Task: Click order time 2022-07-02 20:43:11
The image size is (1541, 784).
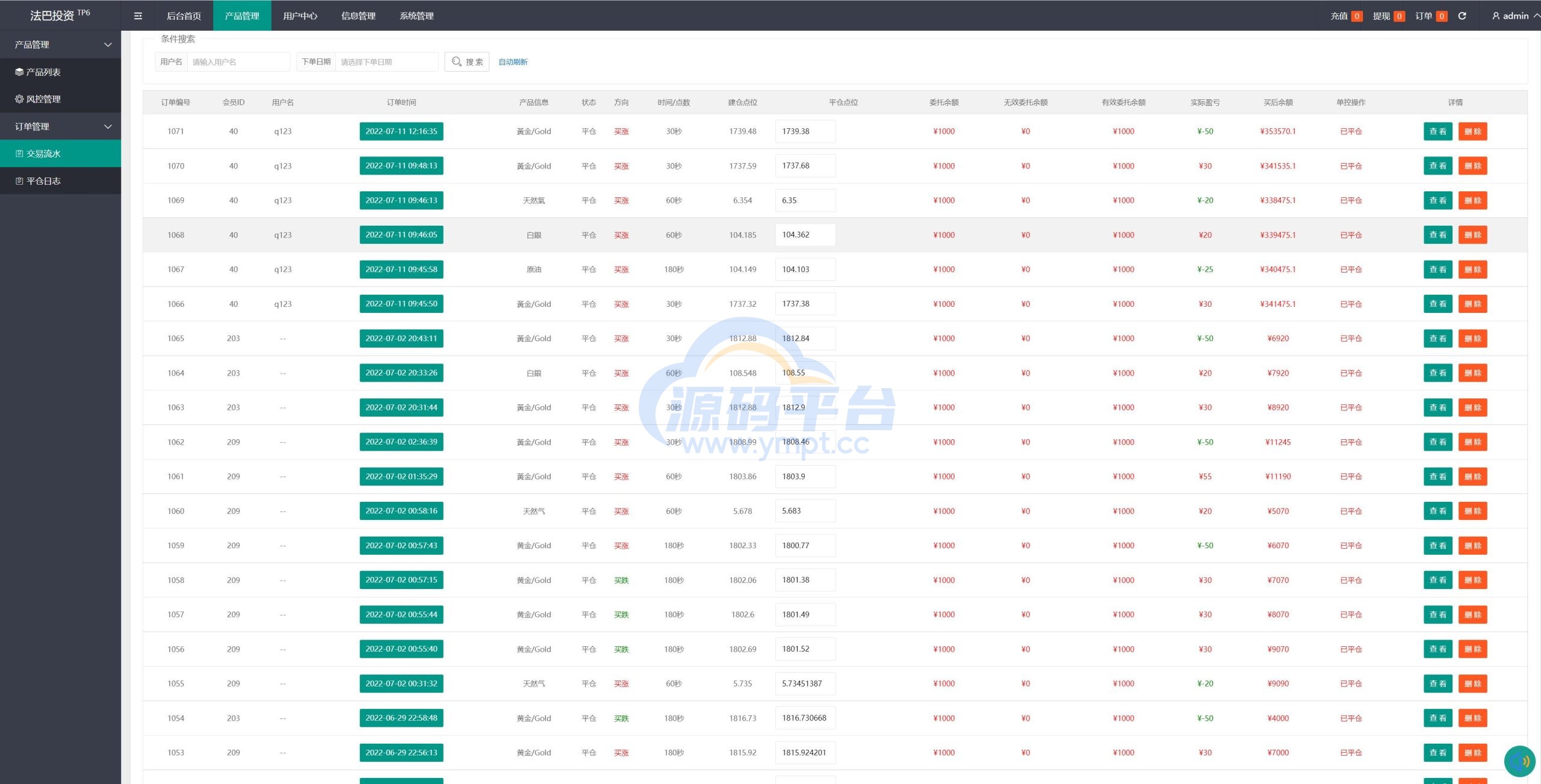Action: [402, 338]
